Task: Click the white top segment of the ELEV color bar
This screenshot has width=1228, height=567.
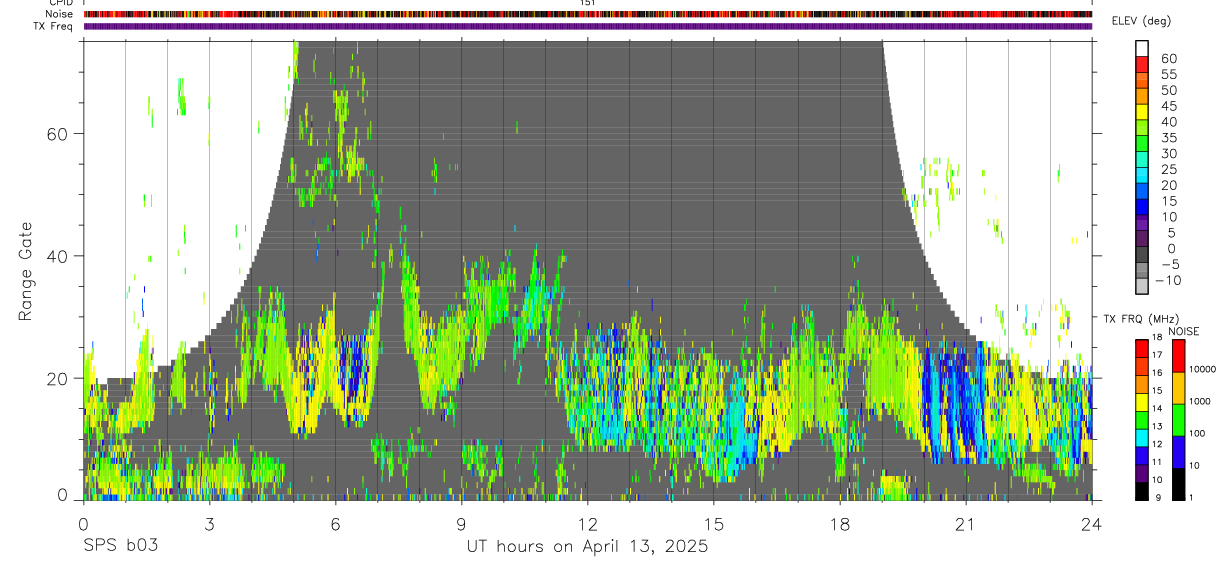Action: point(1142,48)
